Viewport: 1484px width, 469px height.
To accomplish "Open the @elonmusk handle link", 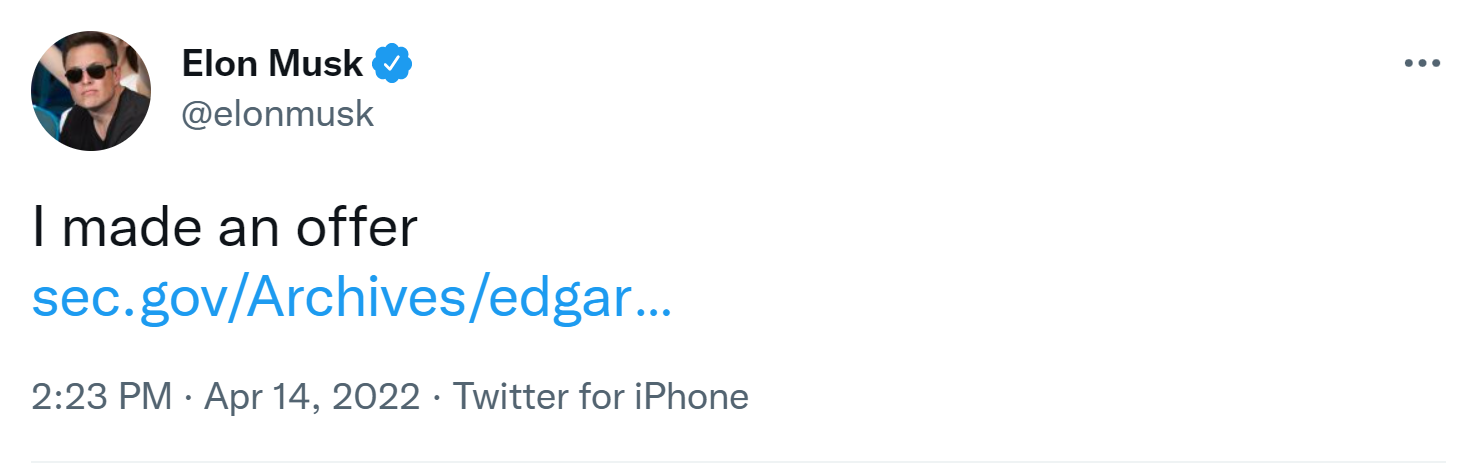I will 277,114.
